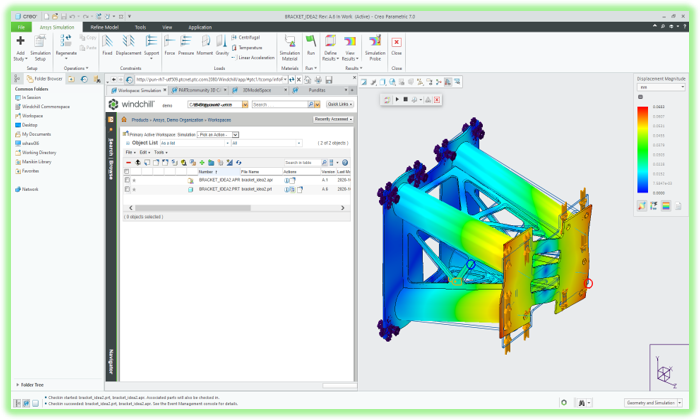Expand the Results group dropdown

pos(354,68)
